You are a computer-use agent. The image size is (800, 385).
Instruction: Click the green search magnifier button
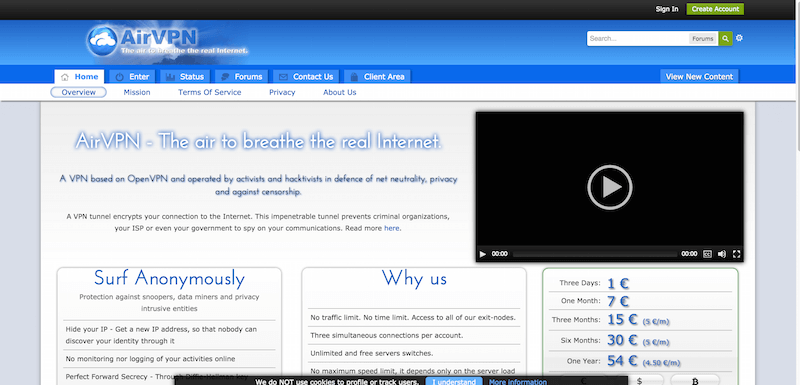point(725,39)
